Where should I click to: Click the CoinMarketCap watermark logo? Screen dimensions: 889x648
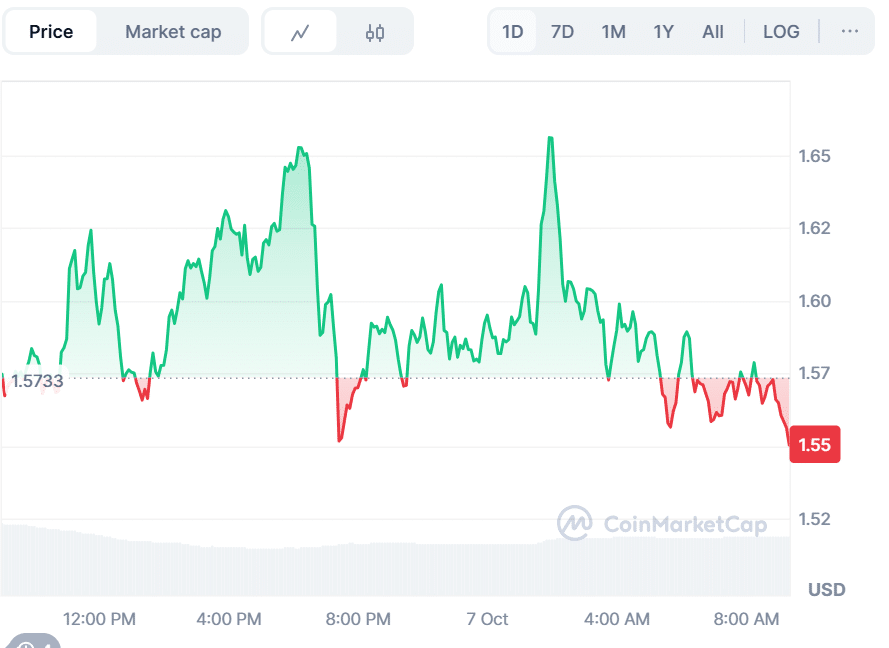(x=662, y=523)
